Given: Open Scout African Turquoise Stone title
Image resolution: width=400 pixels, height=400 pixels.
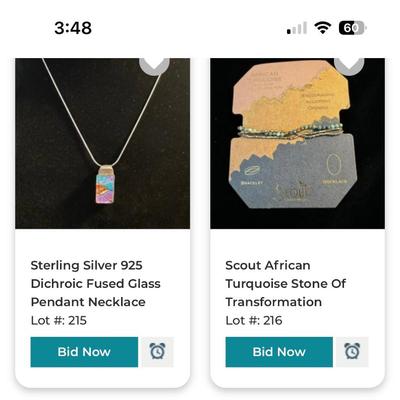Looking at the screenshot, I should tap(286, 284).
